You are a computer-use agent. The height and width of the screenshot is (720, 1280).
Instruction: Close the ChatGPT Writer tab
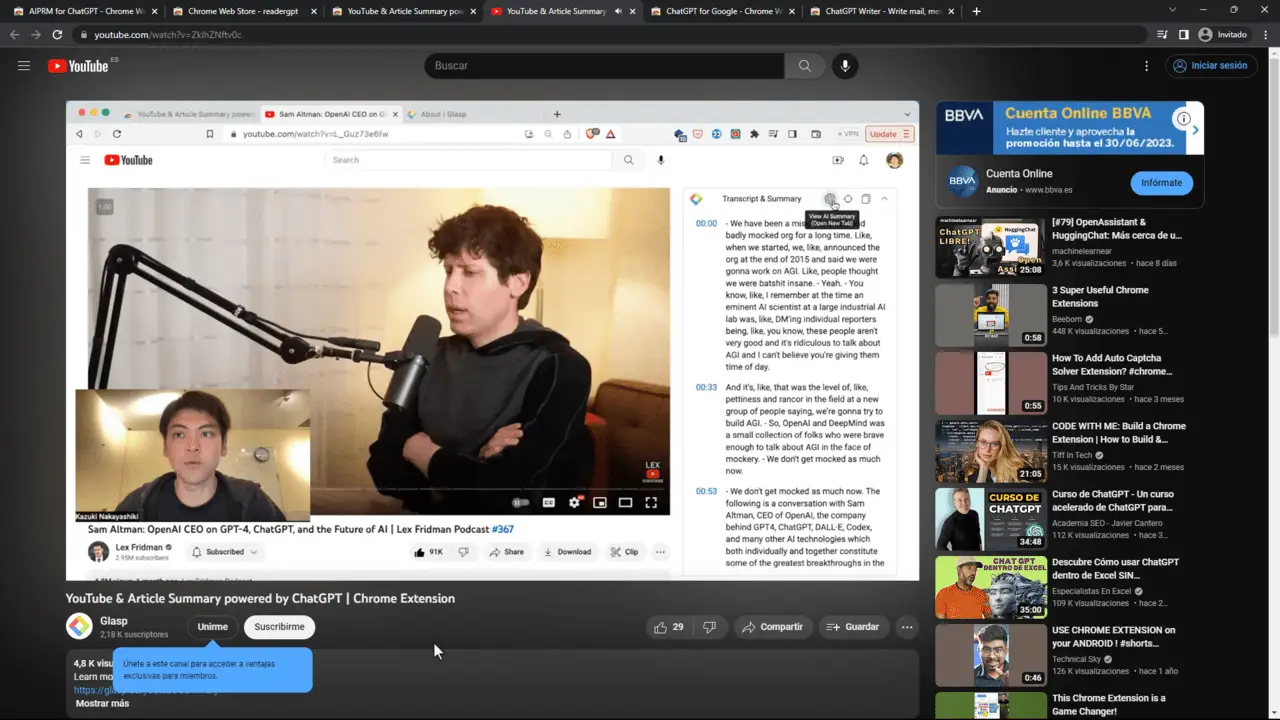pos(951,11)
